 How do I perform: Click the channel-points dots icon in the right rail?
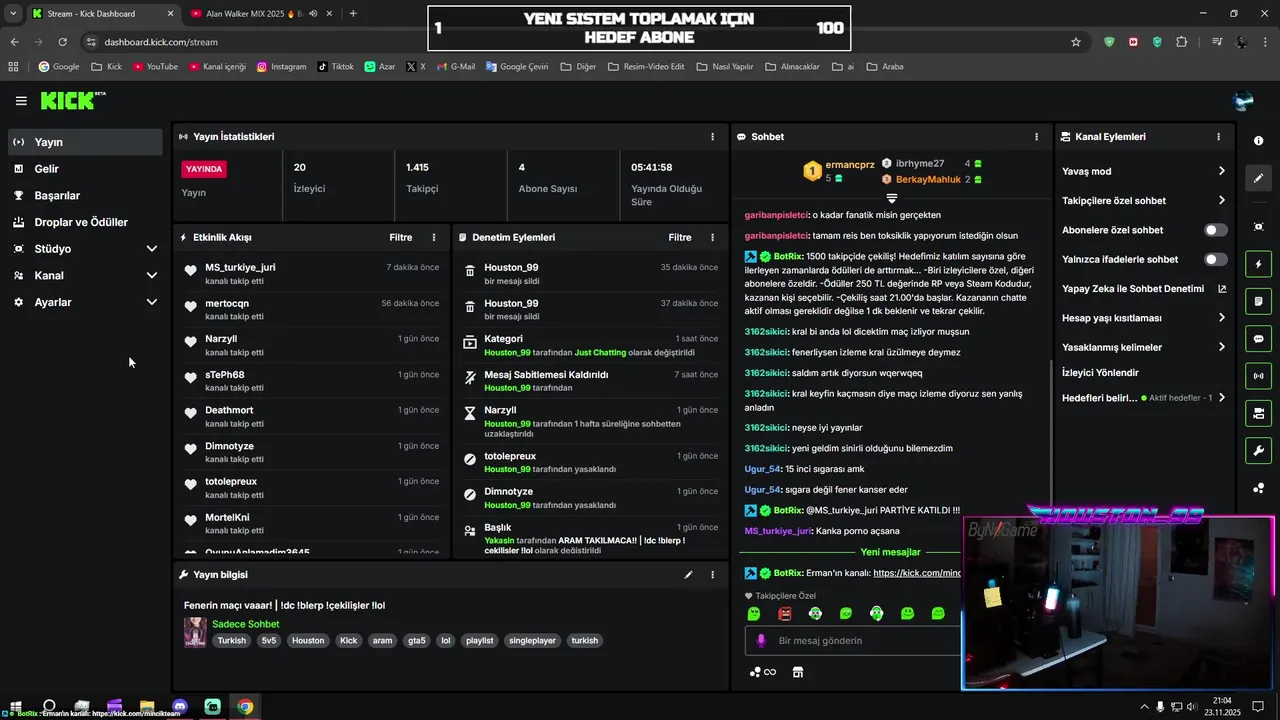click(1259, 488)
